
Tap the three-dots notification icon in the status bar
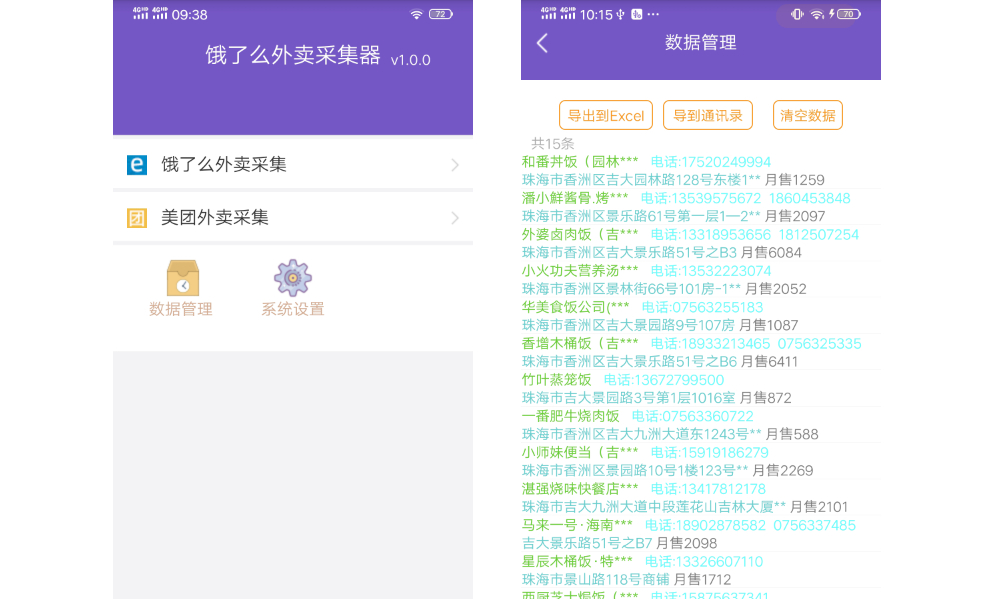coord(653,15)
